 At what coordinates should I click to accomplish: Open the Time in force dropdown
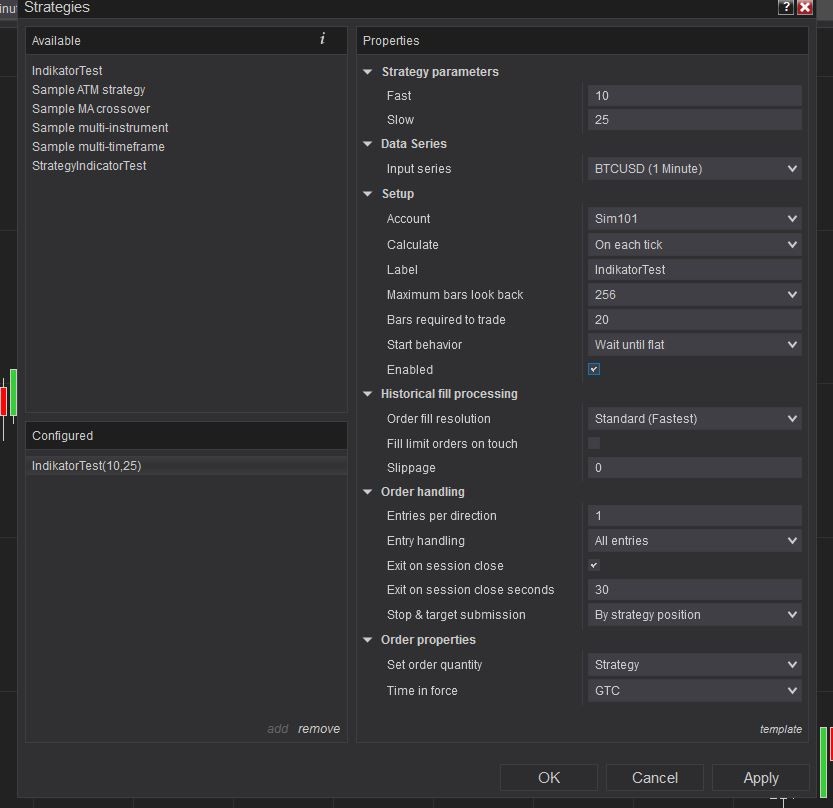(x=694, y=691)
